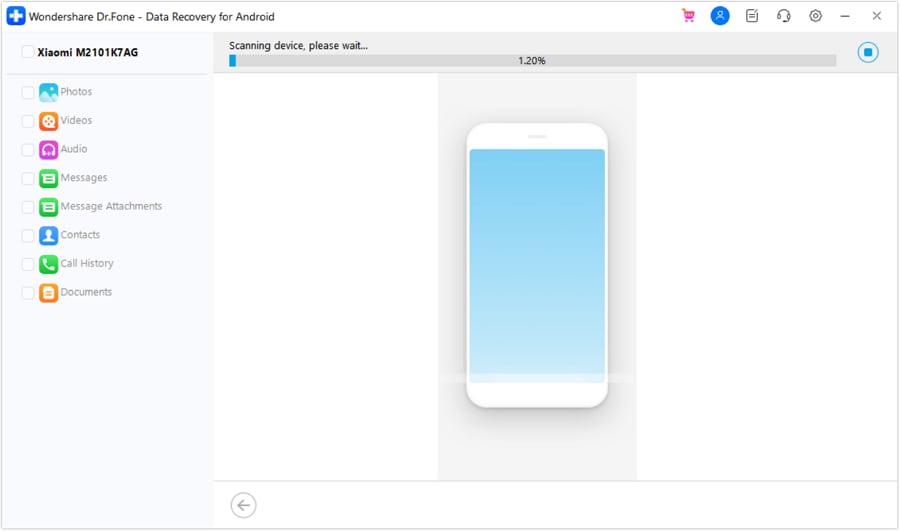Viewport: 900px width, 531px height.
Task: Select the Messages label
Action: pos(84,177)
